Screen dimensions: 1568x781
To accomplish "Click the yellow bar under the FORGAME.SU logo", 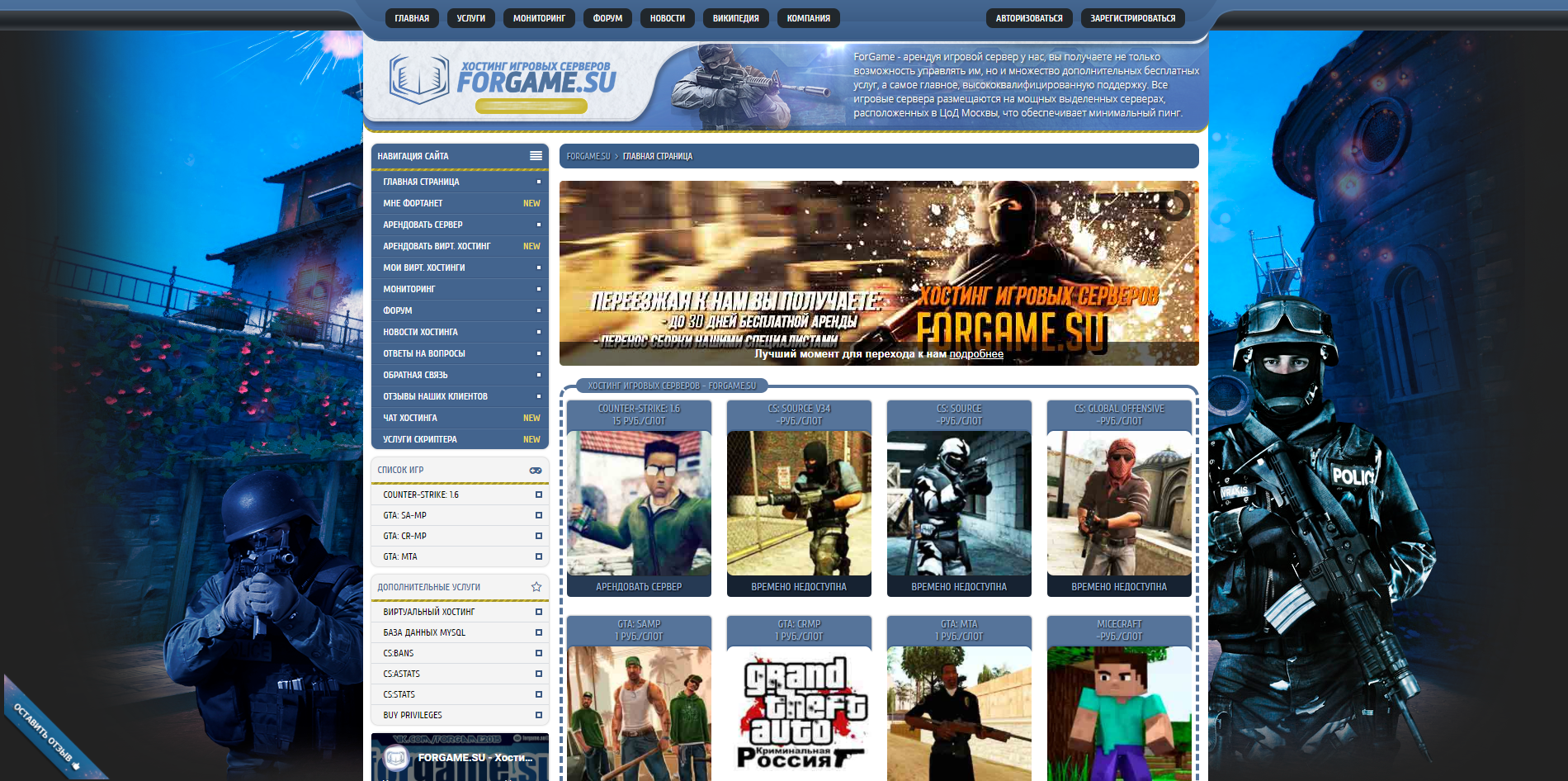I will [x=531, y=106].
